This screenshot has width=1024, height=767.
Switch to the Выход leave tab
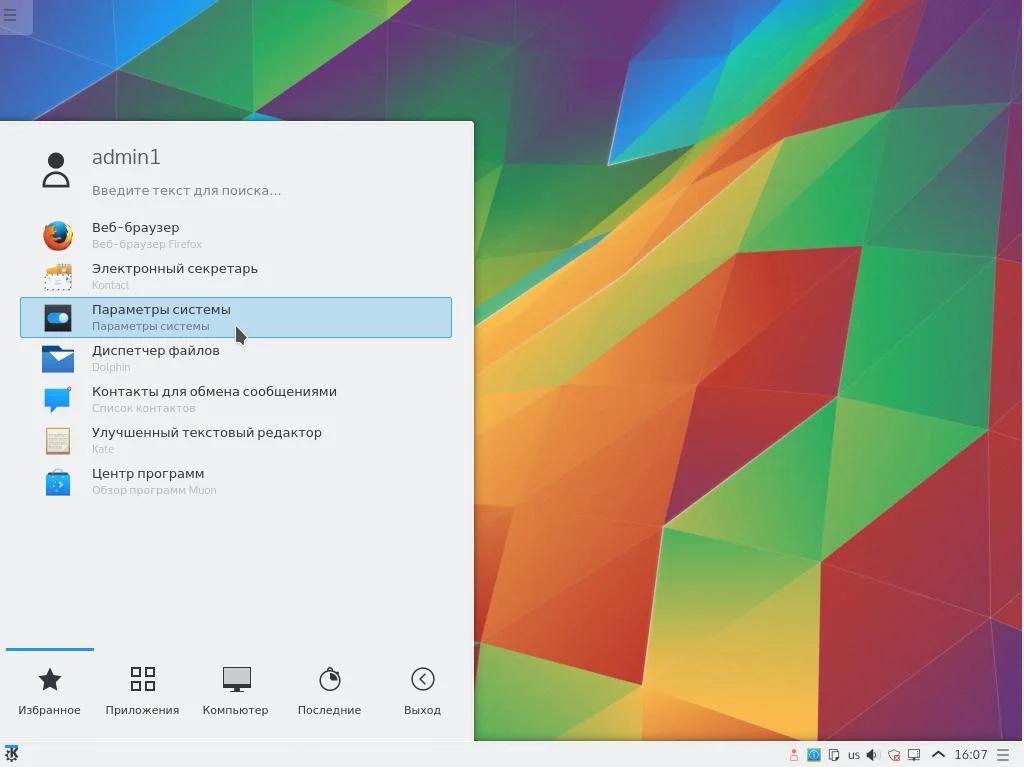coord(423,692)
